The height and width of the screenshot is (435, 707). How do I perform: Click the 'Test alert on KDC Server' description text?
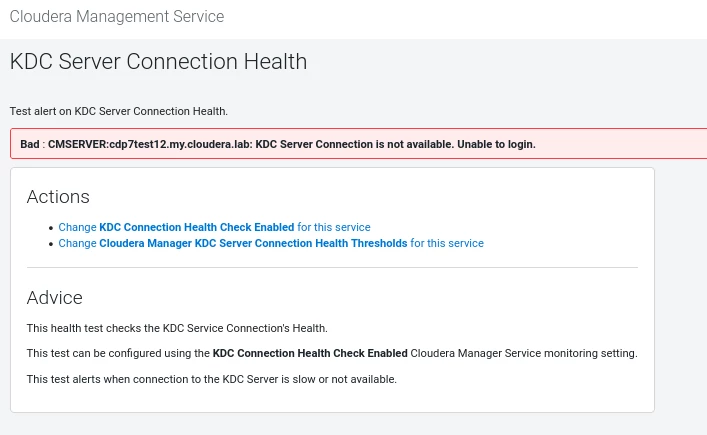(119, 111)
